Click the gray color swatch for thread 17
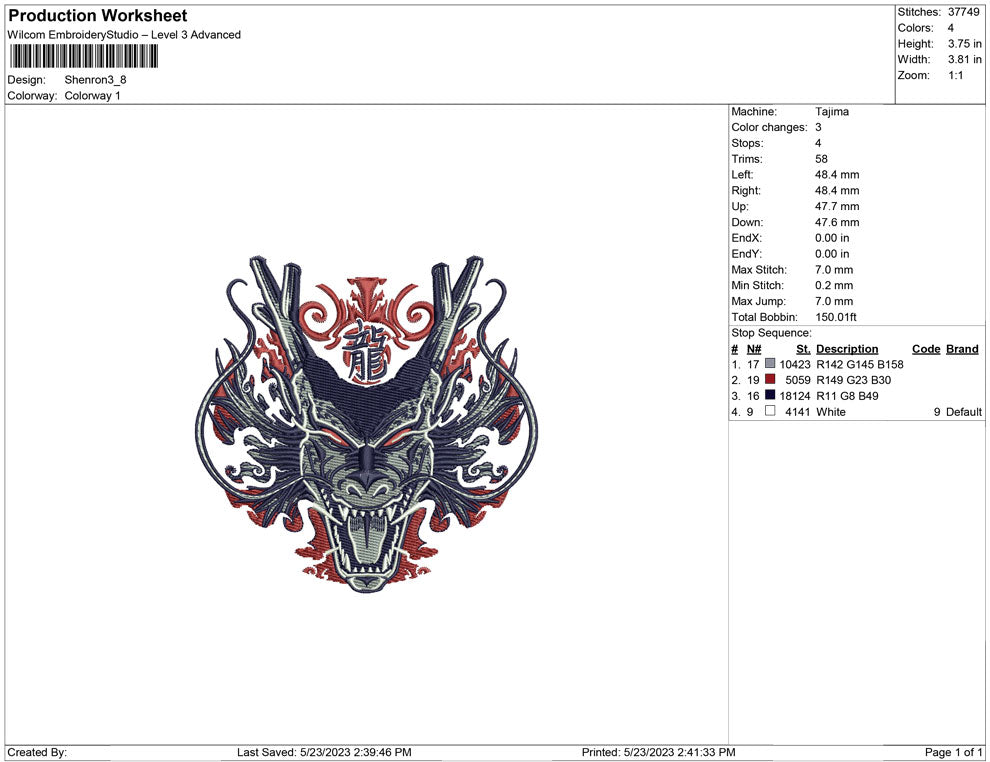 (x=770, y=364)
